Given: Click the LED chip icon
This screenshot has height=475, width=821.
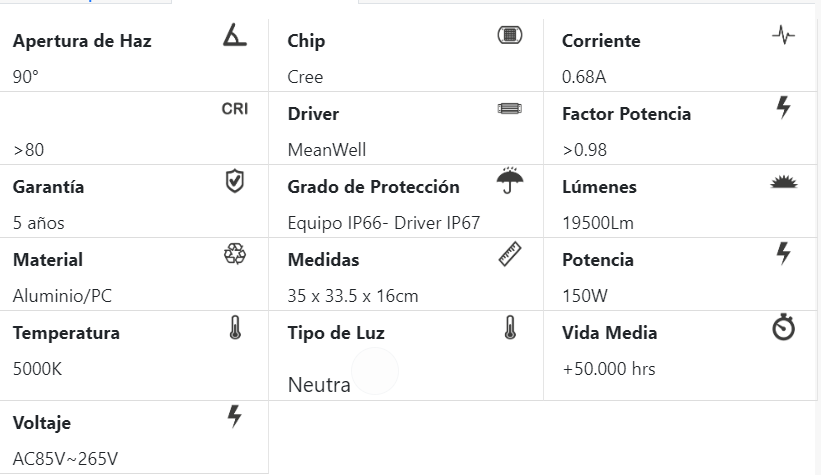Looking at the screenshot, I should click(x=510, y=36).
